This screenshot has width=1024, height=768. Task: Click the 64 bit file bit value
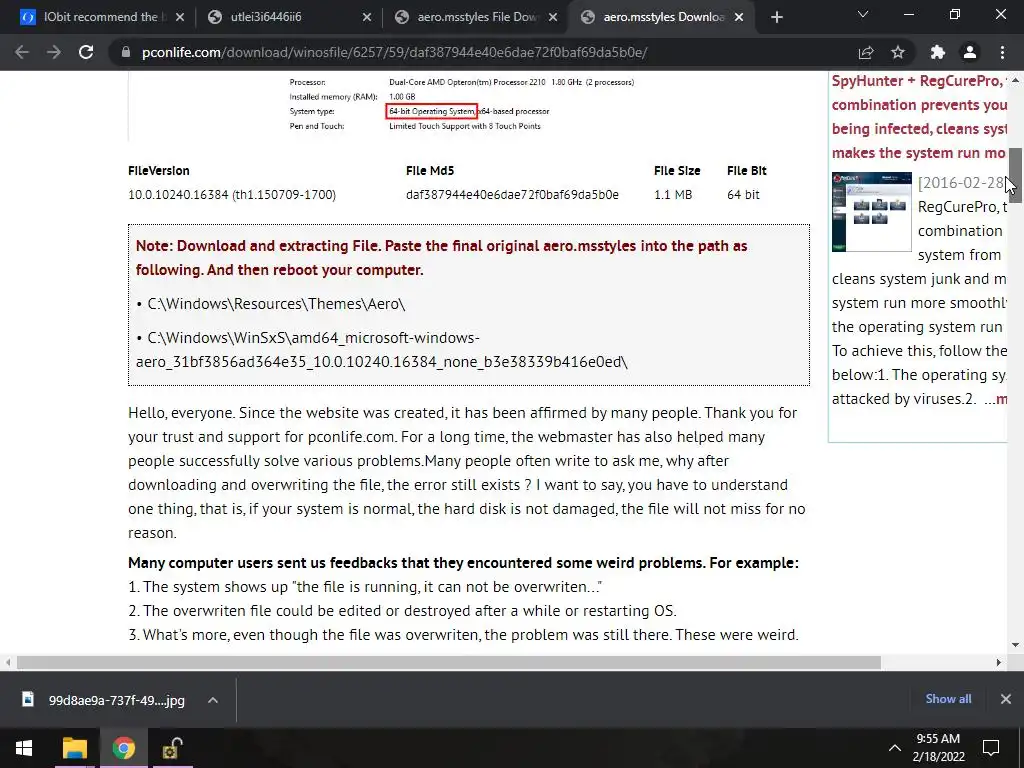tap(743, 195)
